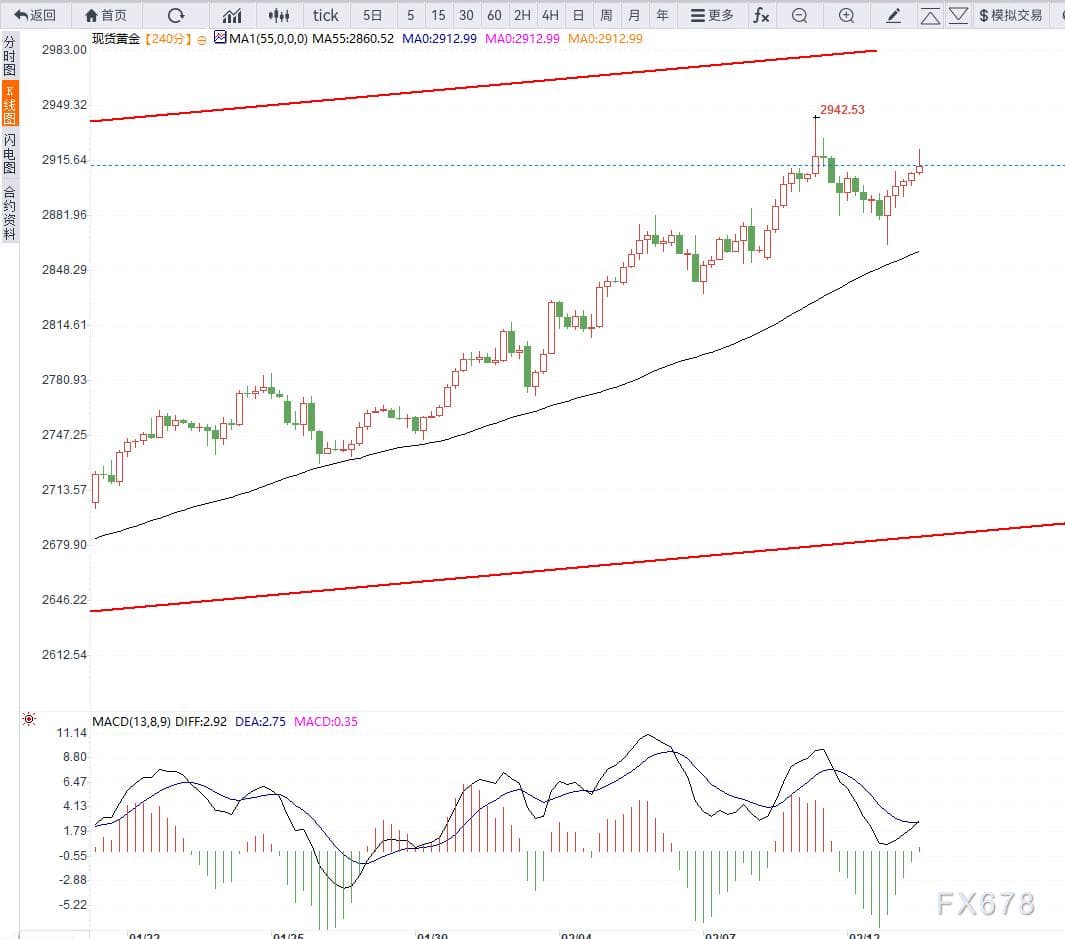The width and height of the screenshot is (1065, 939).
Task: Select the 周 weekly timeframe
Action: coord(606,15)
